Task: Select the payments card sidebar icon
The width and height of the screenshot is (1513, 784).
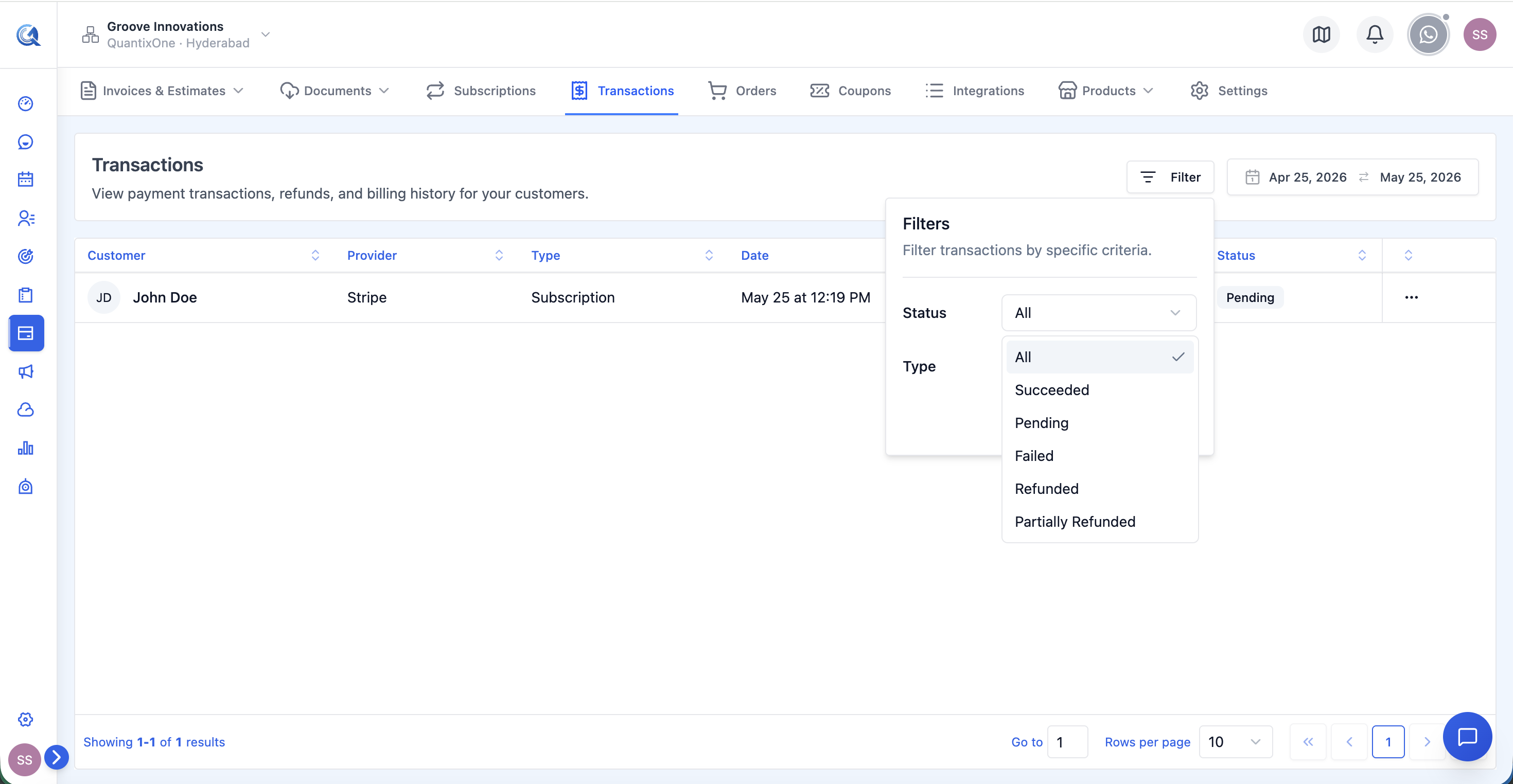Action: click(x=26, y=333)
